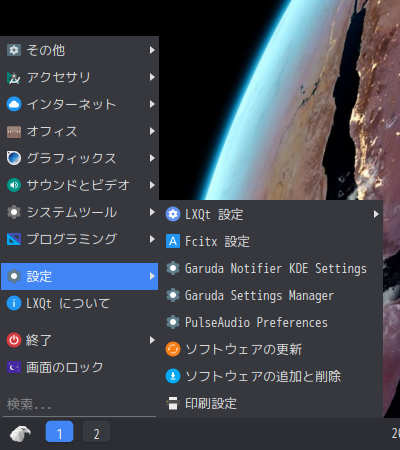Click the LXQt について info icon
400x450 pixels.
click(14, 303)
